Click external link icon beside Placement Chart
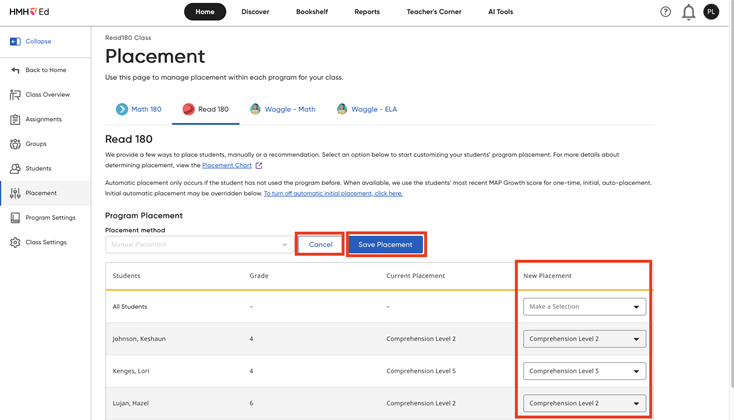The width and height of the screenshot is (734, 420). coord(259,165)
